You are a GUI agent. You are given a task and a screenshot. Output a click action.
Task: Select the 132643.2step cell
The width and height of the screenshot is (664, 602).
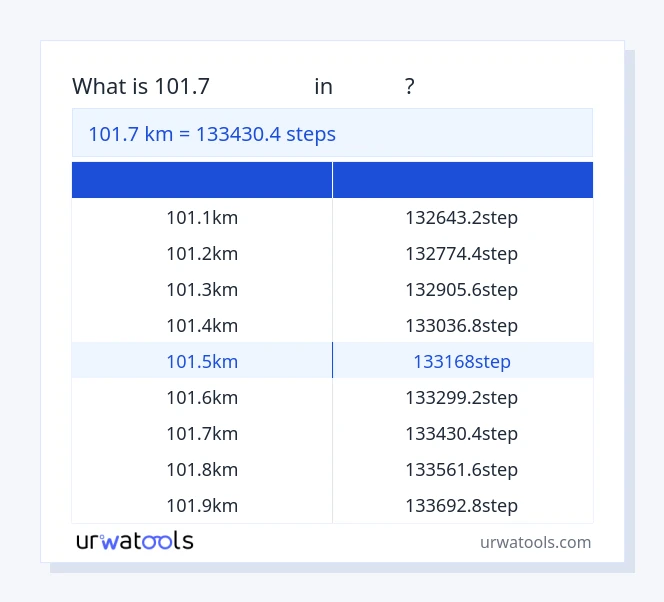[x=461, y=217]
